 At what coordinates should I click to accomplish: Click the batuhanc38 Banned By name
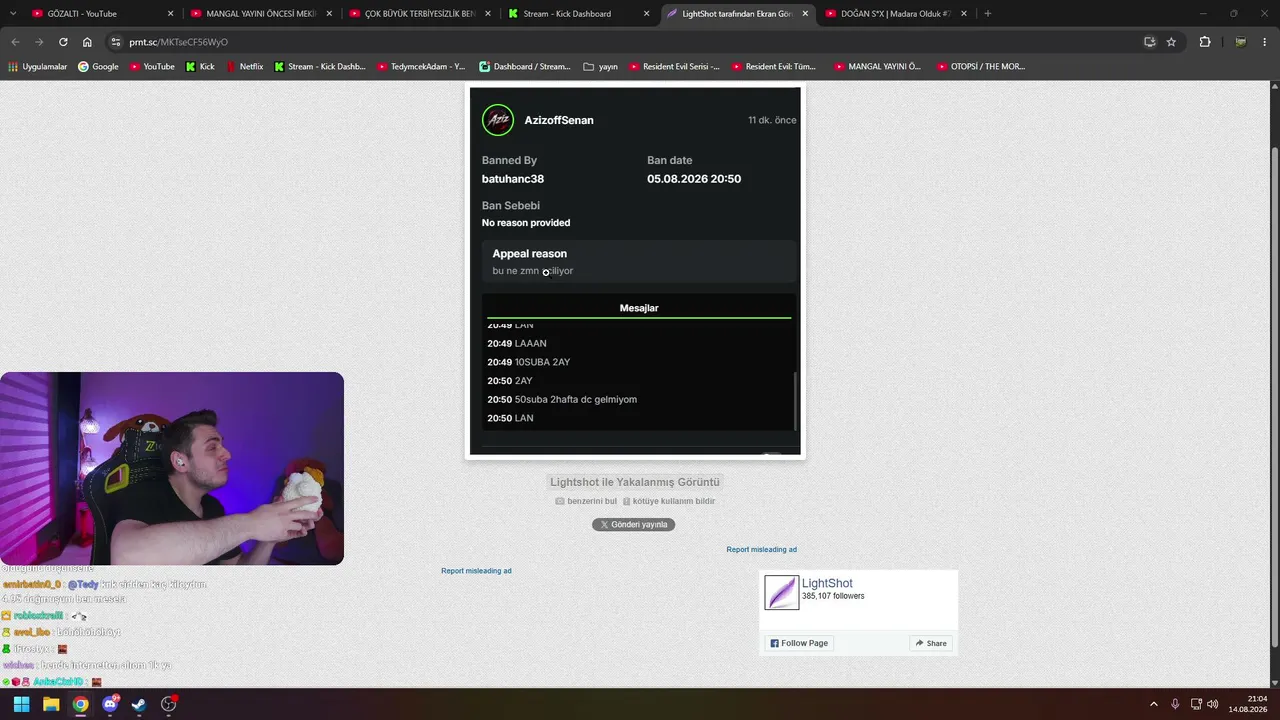pyautogui.click(x=513, y=179)
